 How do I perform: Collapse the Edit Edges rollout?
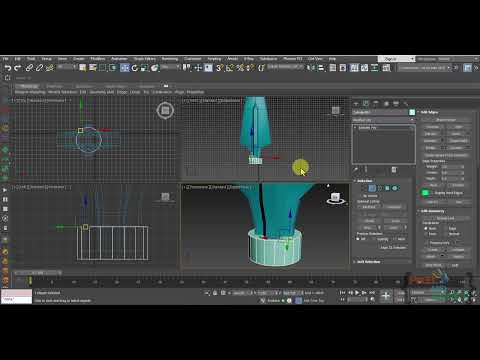(x=428, y=112)
